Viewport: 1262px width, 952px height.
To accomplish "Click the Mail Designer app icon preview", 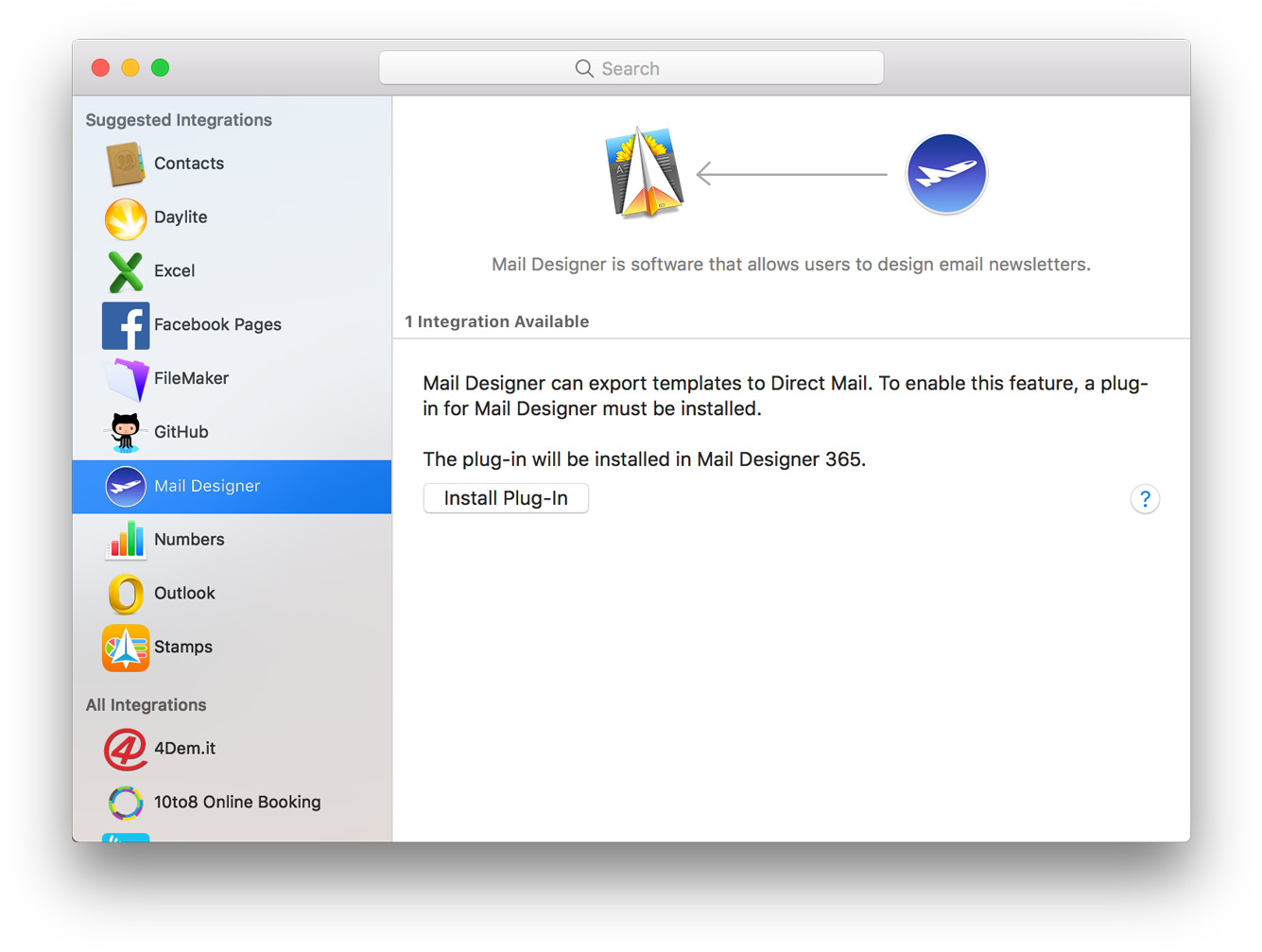I will (x=645, y=173).
